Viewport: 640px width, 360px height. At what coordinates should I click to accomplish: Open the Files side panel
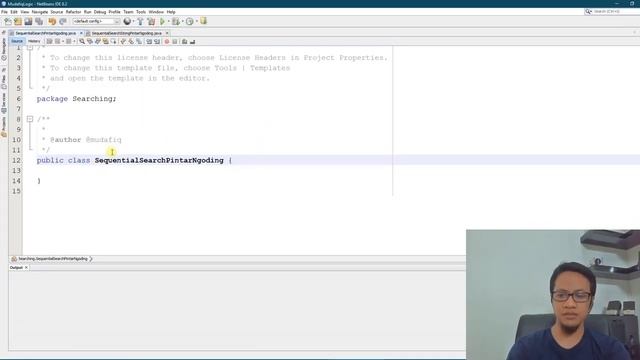[x=4, y=82]
